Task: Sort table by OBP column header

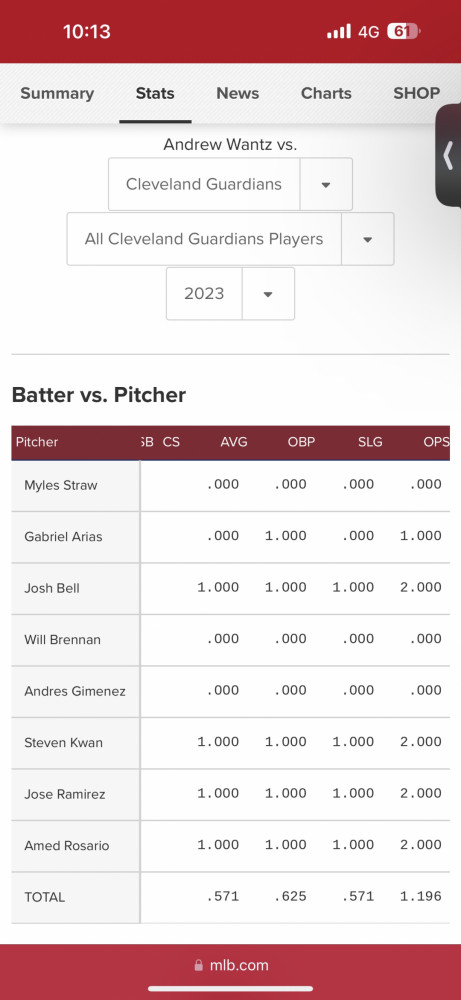Action: [x=301, y=442]
